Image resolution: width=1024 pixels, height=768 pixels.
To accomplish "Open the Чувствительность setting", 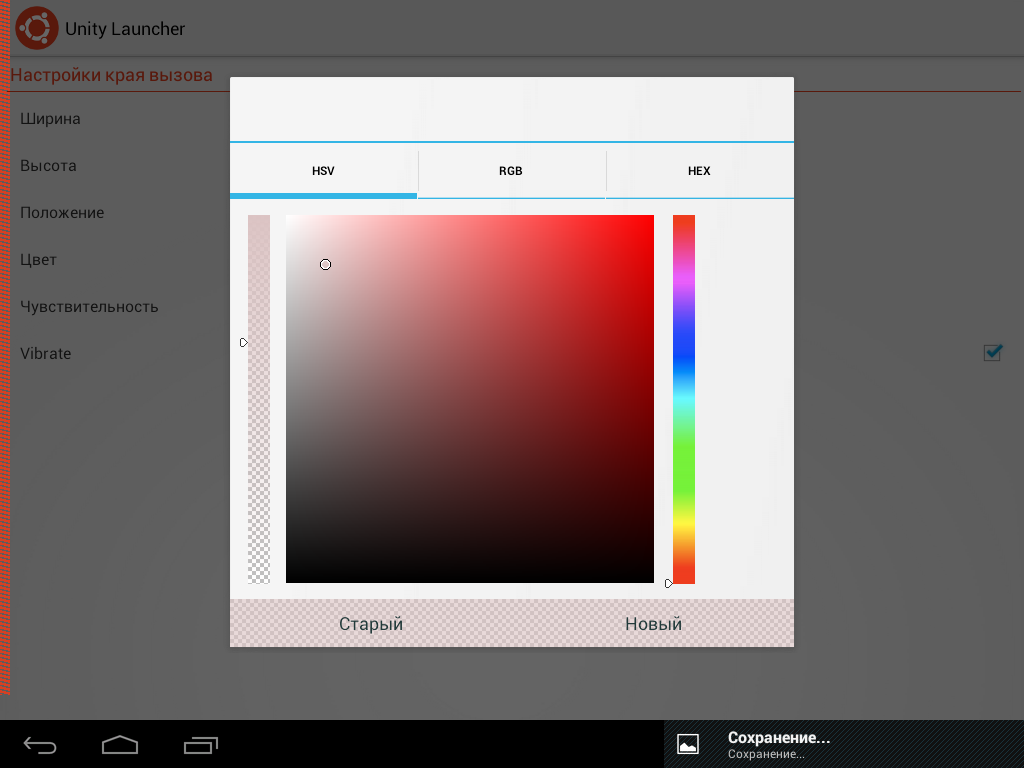I will click(x=89, y=307).
